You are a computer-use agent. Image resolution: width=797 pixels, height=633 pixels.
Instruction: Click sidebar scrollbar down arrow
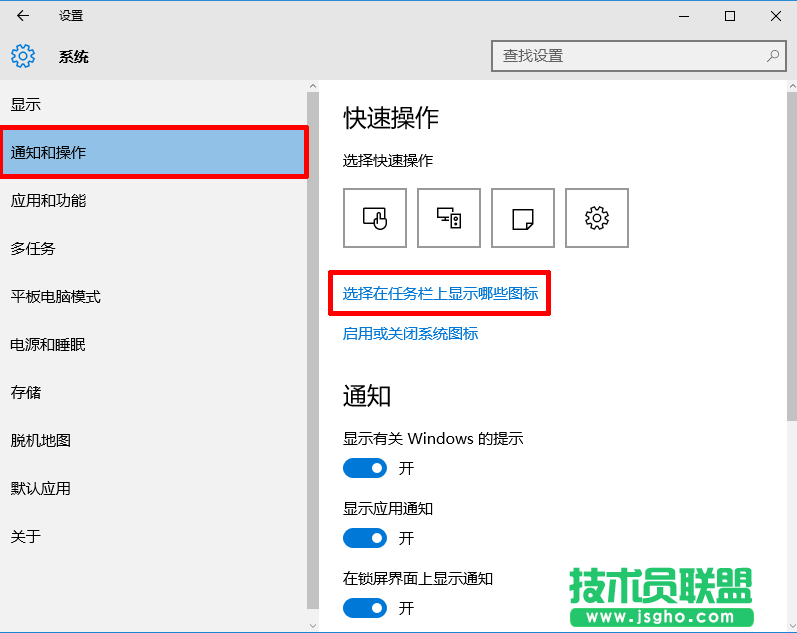313,625
